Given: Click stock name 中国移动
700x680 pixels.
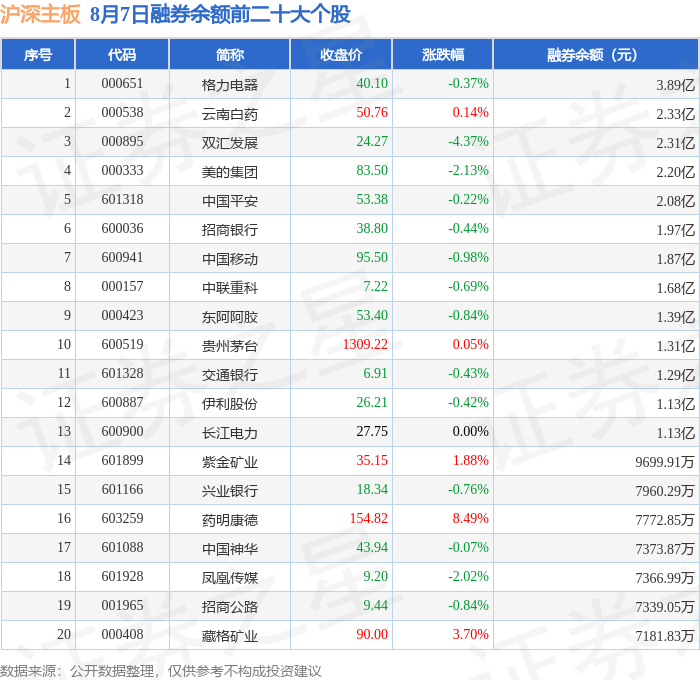Looking at the screenshot, I should tap(229, 259).
